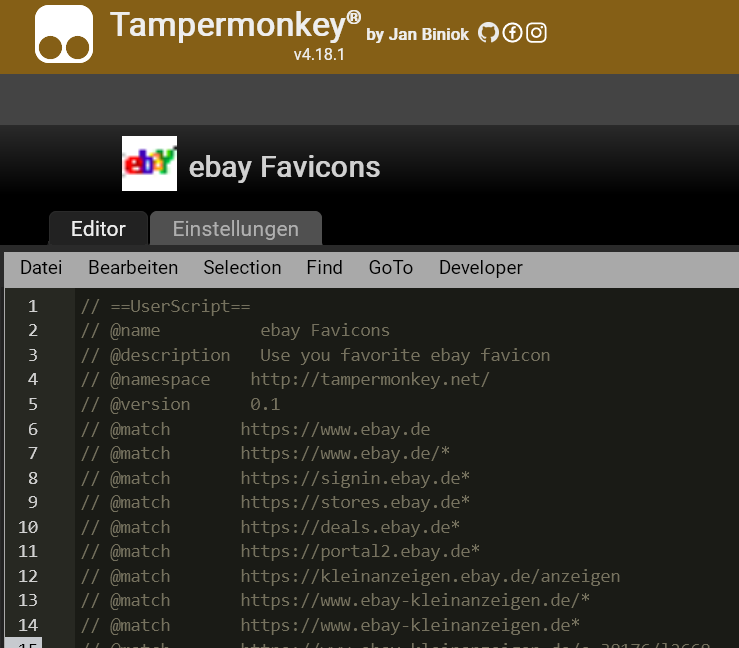739x648 pixels.
Task: Place cursor on the @description line text
Action: coord(404,355)
